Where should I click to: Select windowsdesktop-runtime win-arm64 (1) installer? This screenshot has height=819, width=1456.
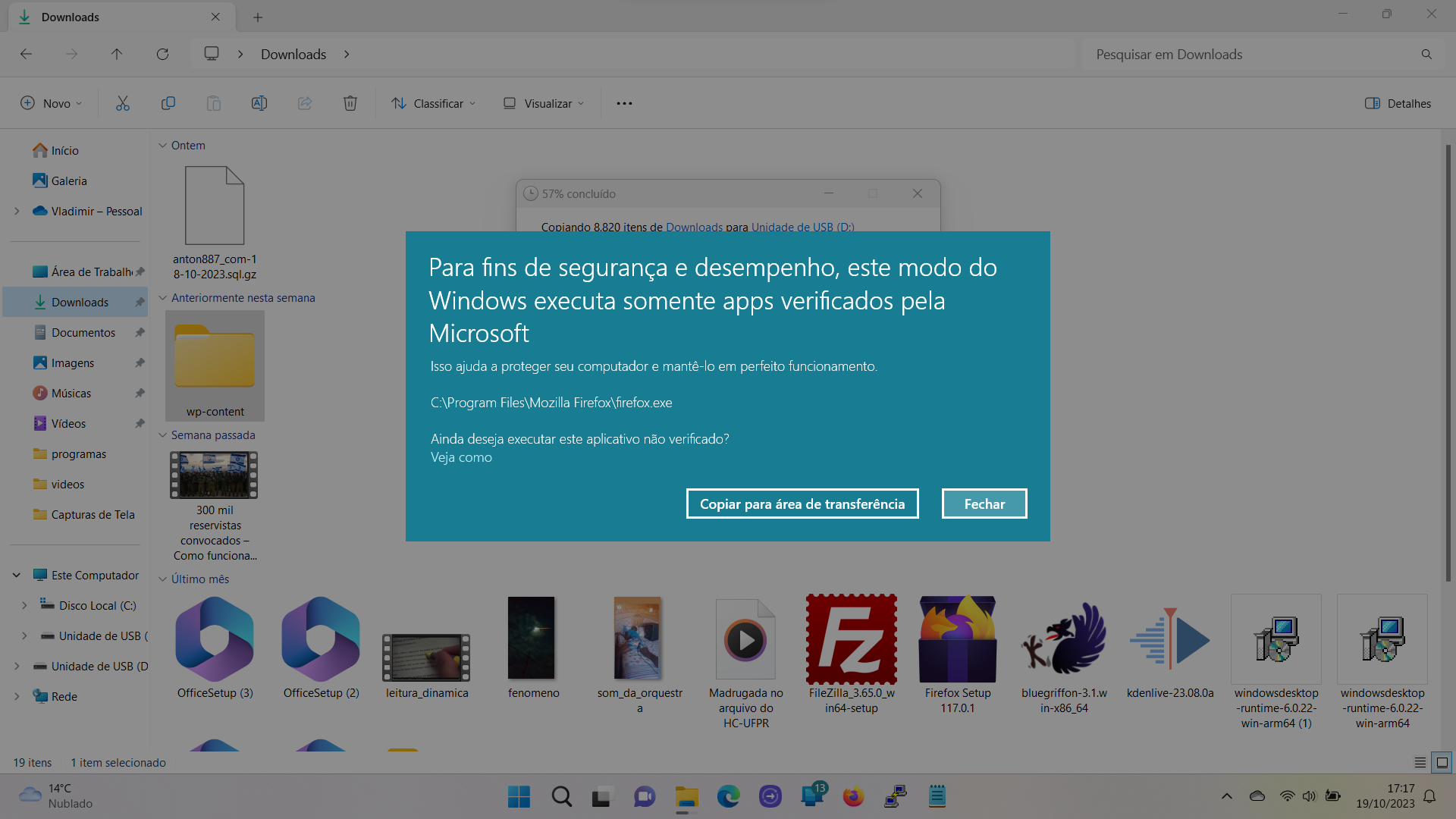pyautogui.click(x=1276, y=662)
